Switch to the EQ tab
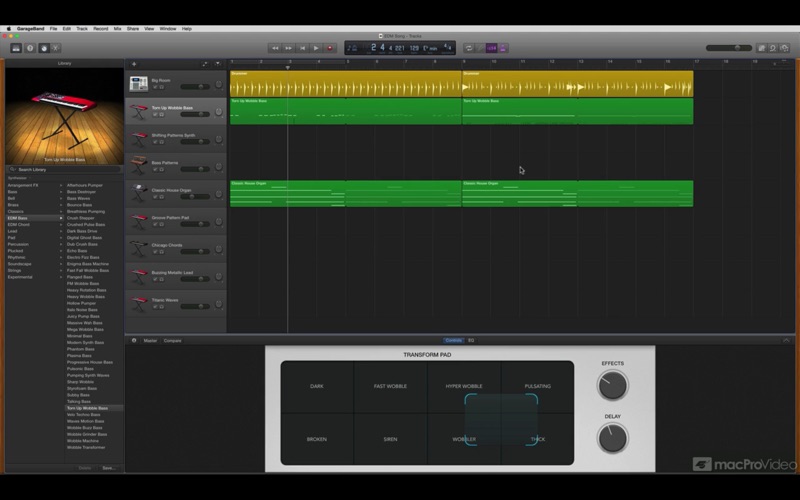Screen dimensions: 800x500 tap(471, 340)
